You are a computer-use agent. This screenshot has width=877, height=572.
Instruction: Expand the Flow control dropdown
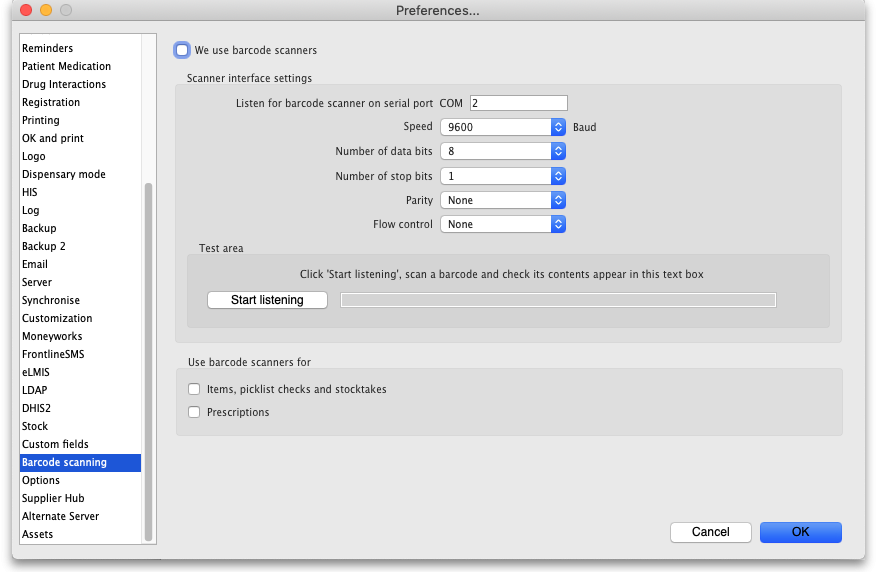(x=503, y=224)
